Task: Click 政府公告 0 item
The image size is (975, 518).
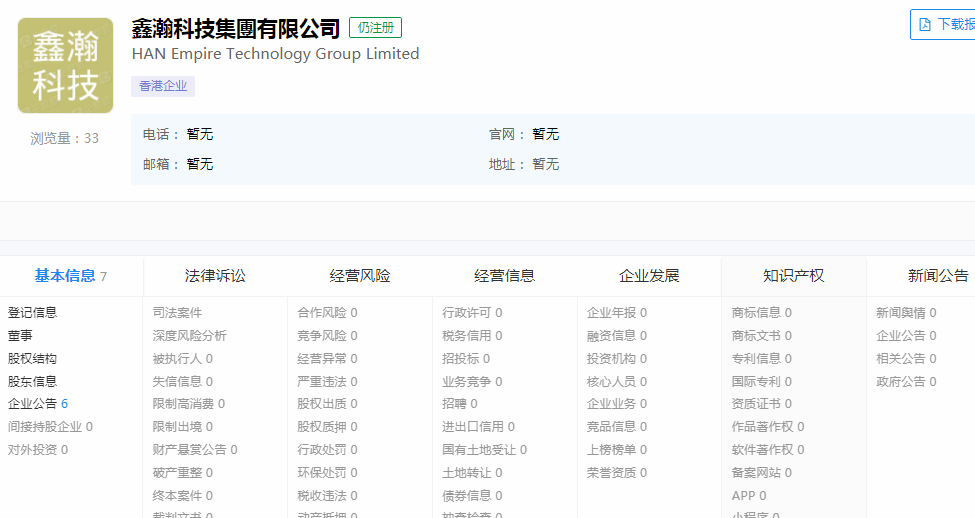Action: pyautogui.click(x=907, y=382)
